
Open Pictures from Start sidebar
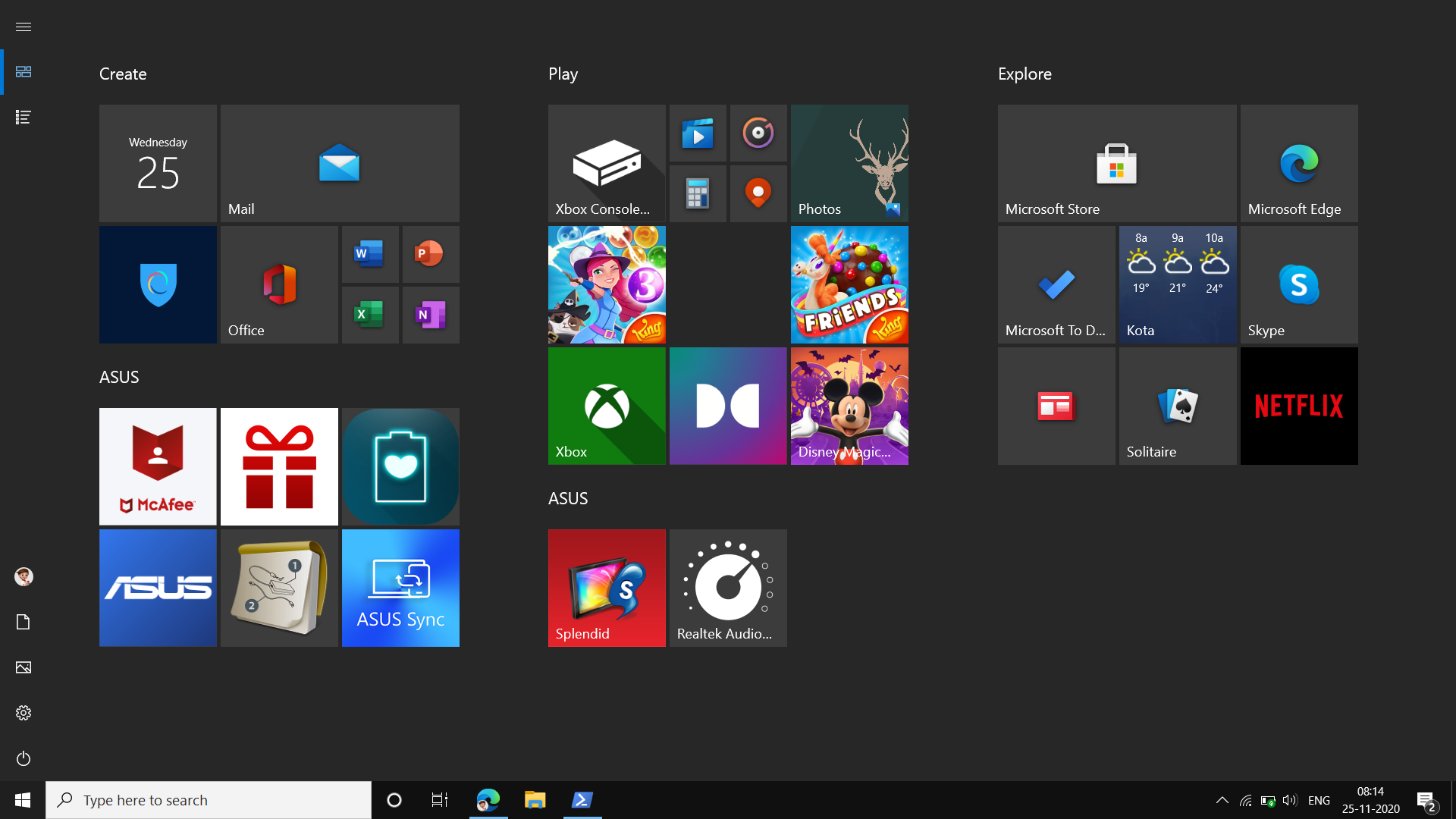point(24,667)
